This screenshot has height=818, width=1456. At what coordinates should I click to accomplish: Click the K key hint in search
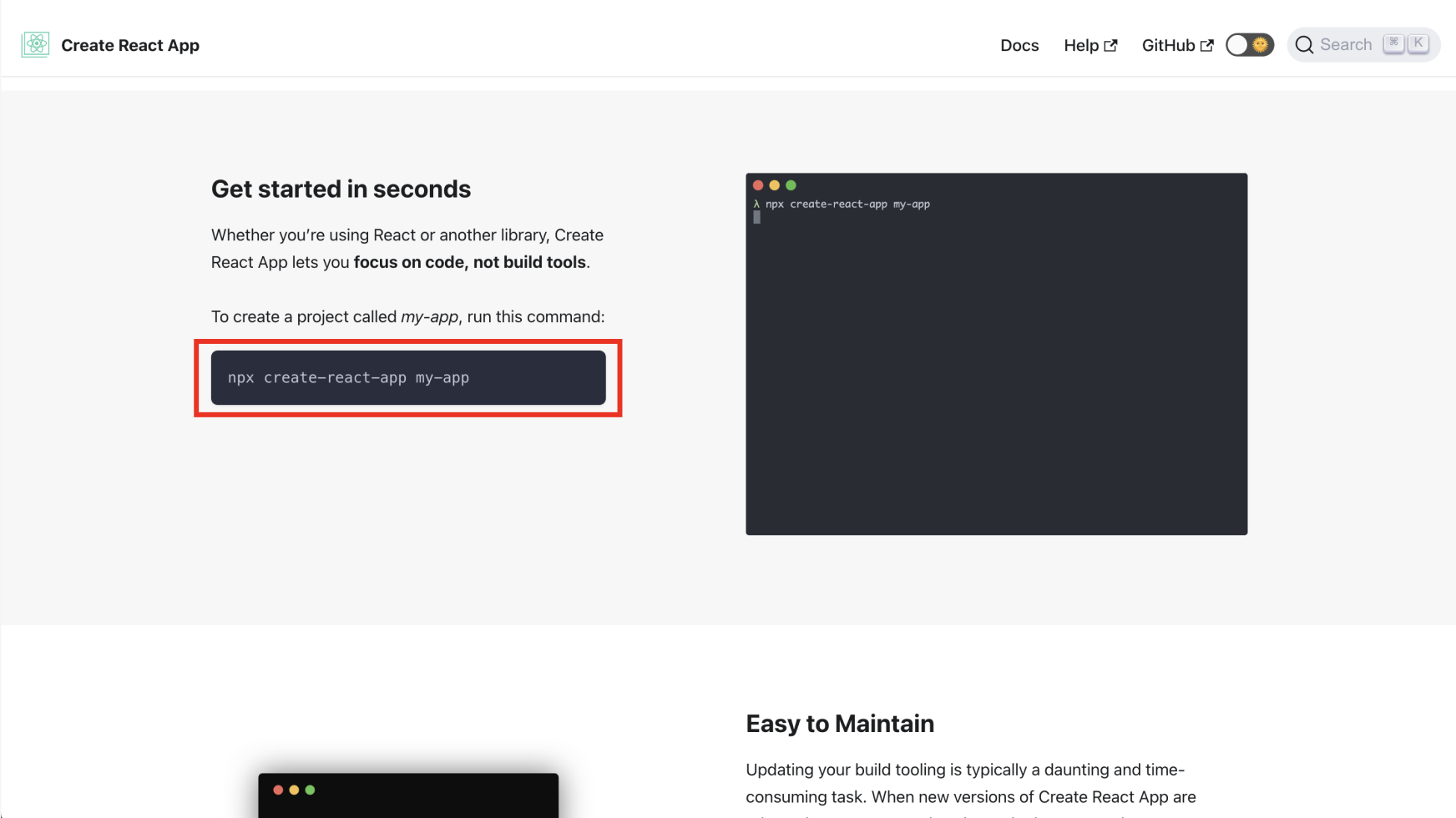[x=1418, y=43]
